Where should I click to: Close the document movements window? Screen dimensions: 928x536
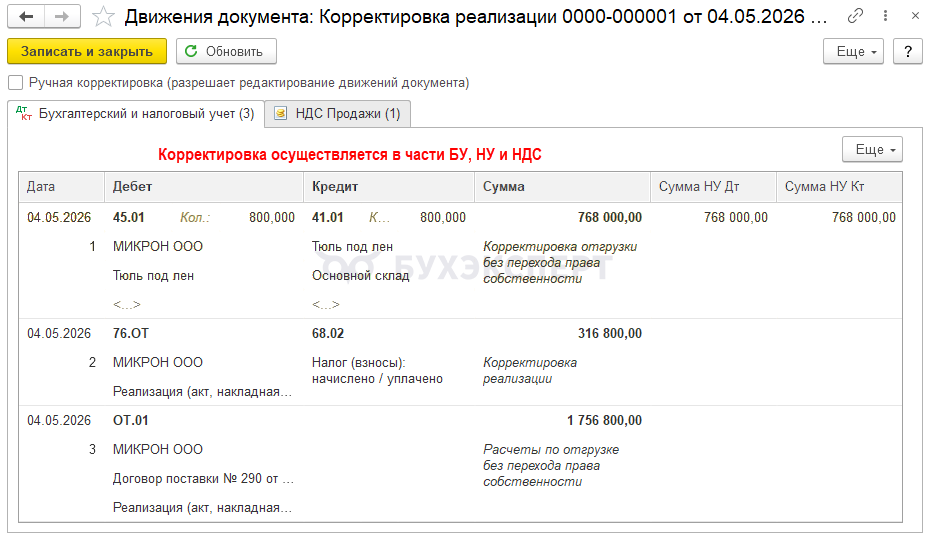[x=915, y=17]
